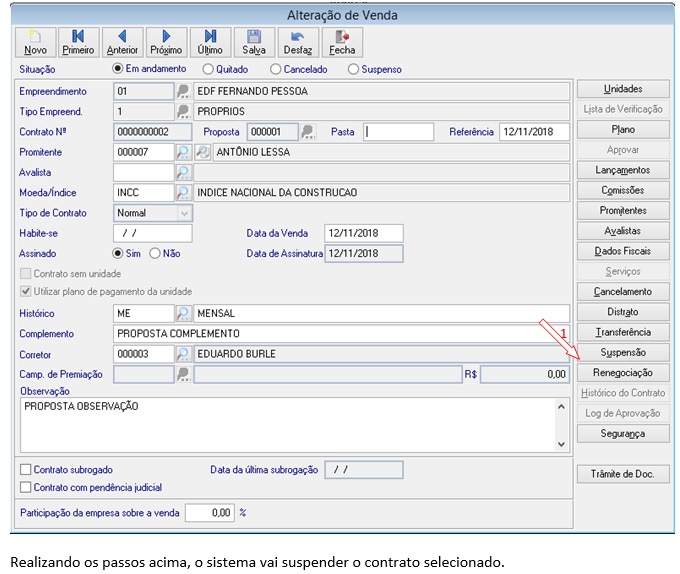Open Log de Aprovação
Image resolution: width=680 pixels, height=574 pixels.
pyautogui.click(x=623, y=413)
